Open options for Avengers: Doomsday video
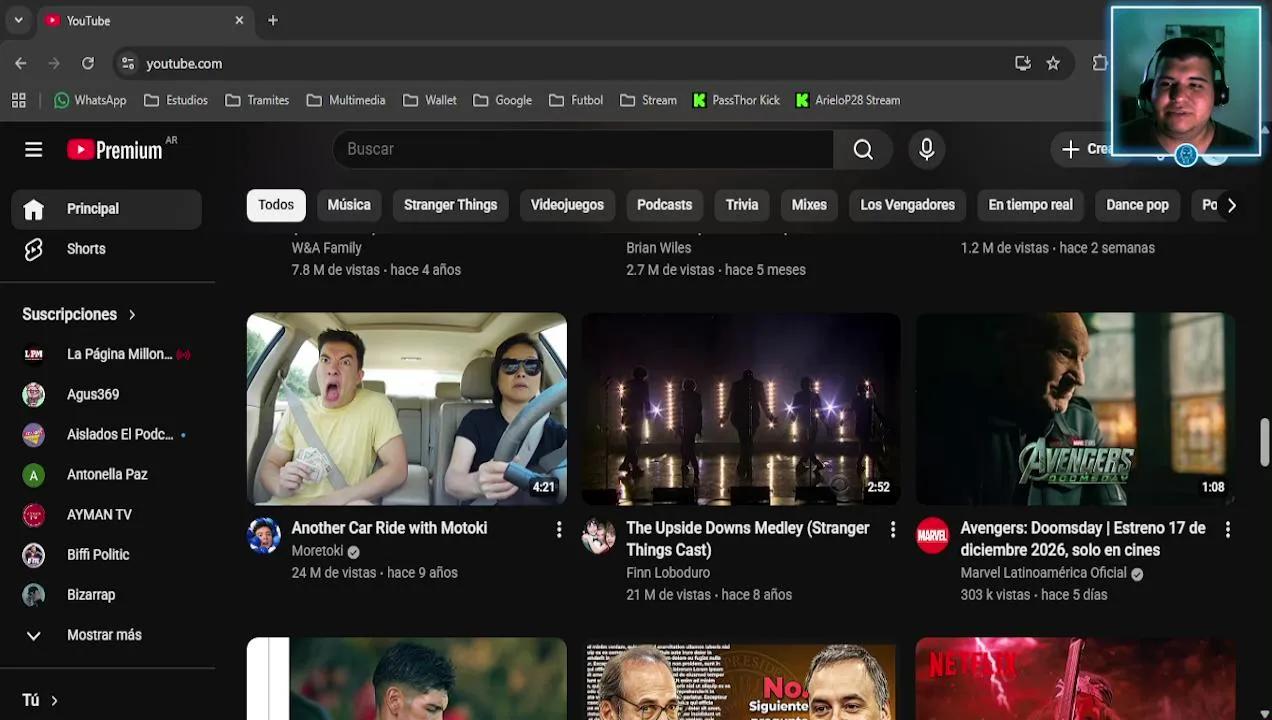Viewport: 1272px width, 720px height. (x=1227, y=530)
